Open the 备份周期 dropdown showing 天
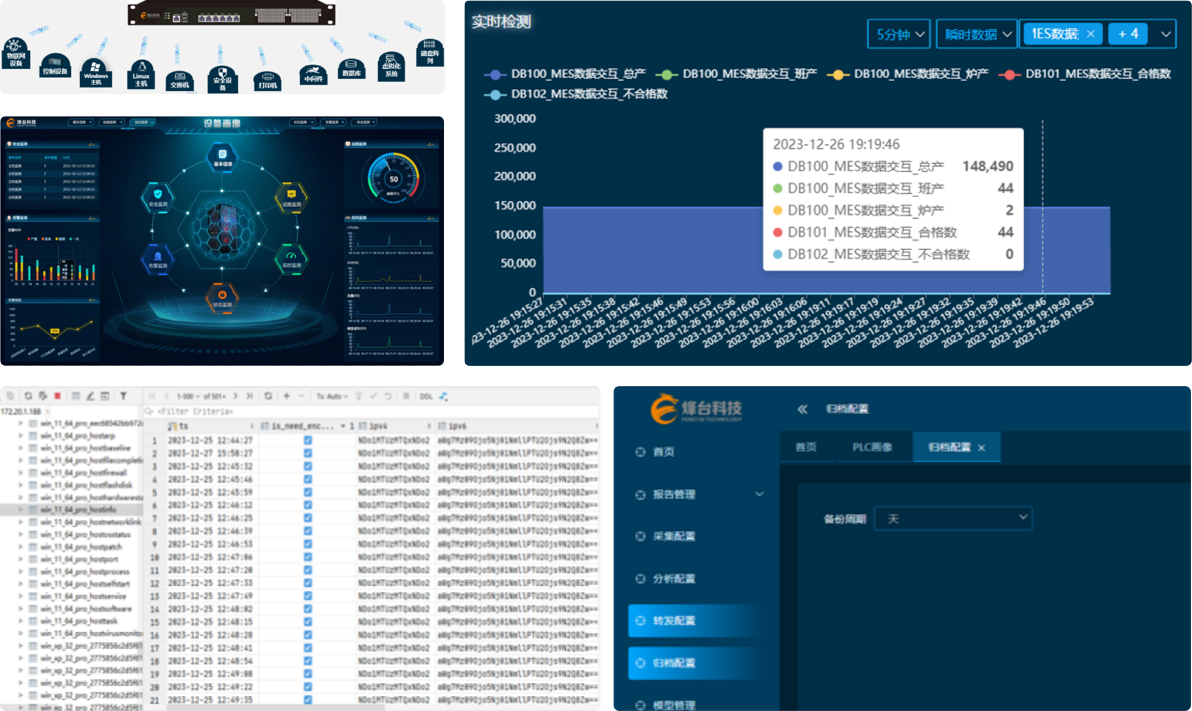The width and height of the screenshot is (1192, 711). tap(952, 518)
